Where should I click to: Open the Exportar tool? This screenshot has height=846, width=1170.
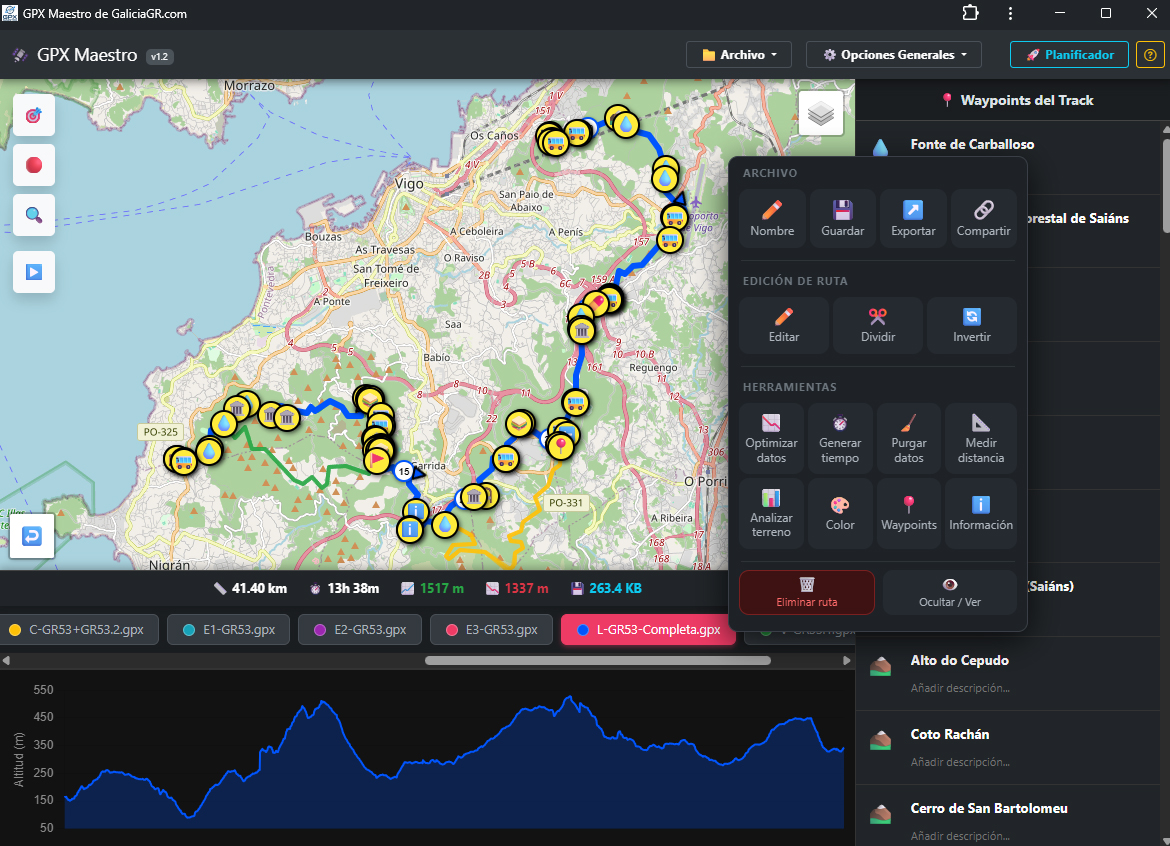pyautogui.click(x=913, y=219)
